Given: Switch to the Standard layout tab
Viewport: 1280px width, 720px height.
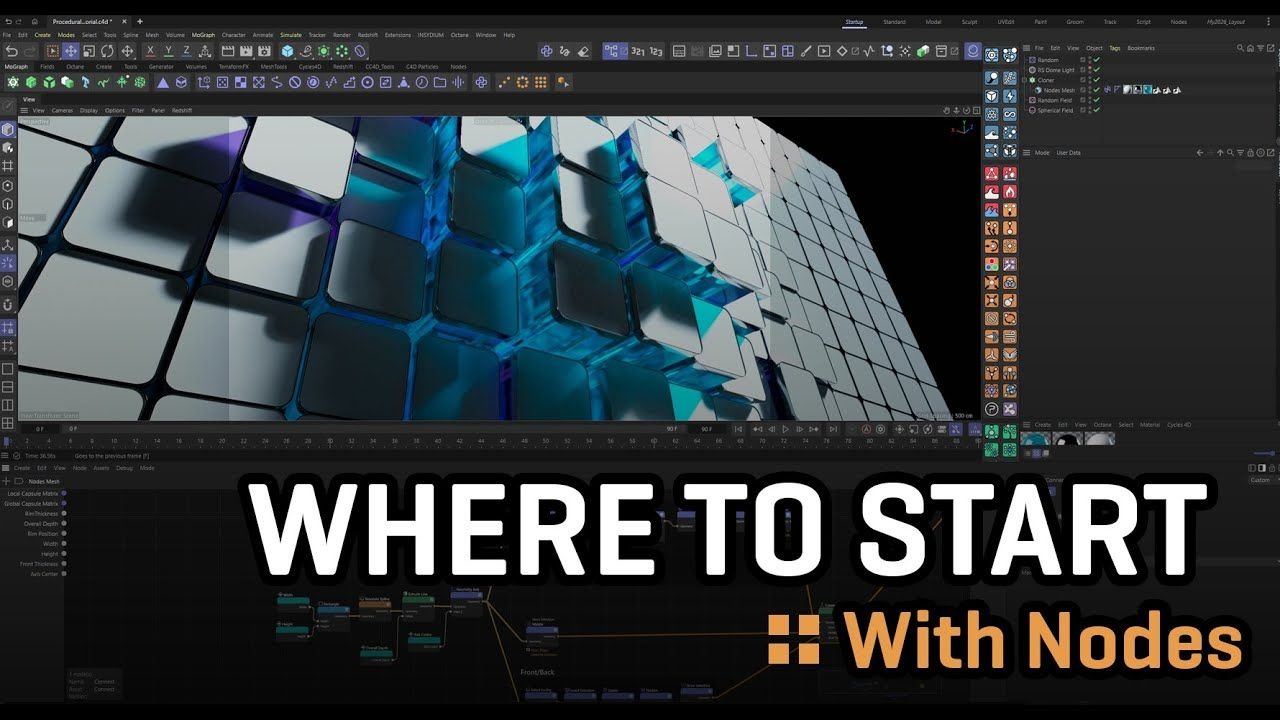Looking at the screenshot, I should click(x=894, y=21).
